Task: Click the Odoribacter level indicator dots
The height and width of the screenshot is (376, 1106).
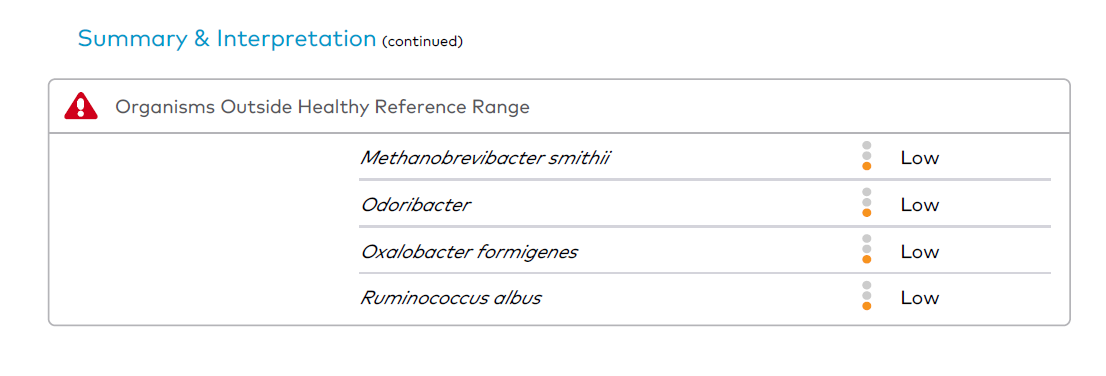Action: click(x=867, y=202)
